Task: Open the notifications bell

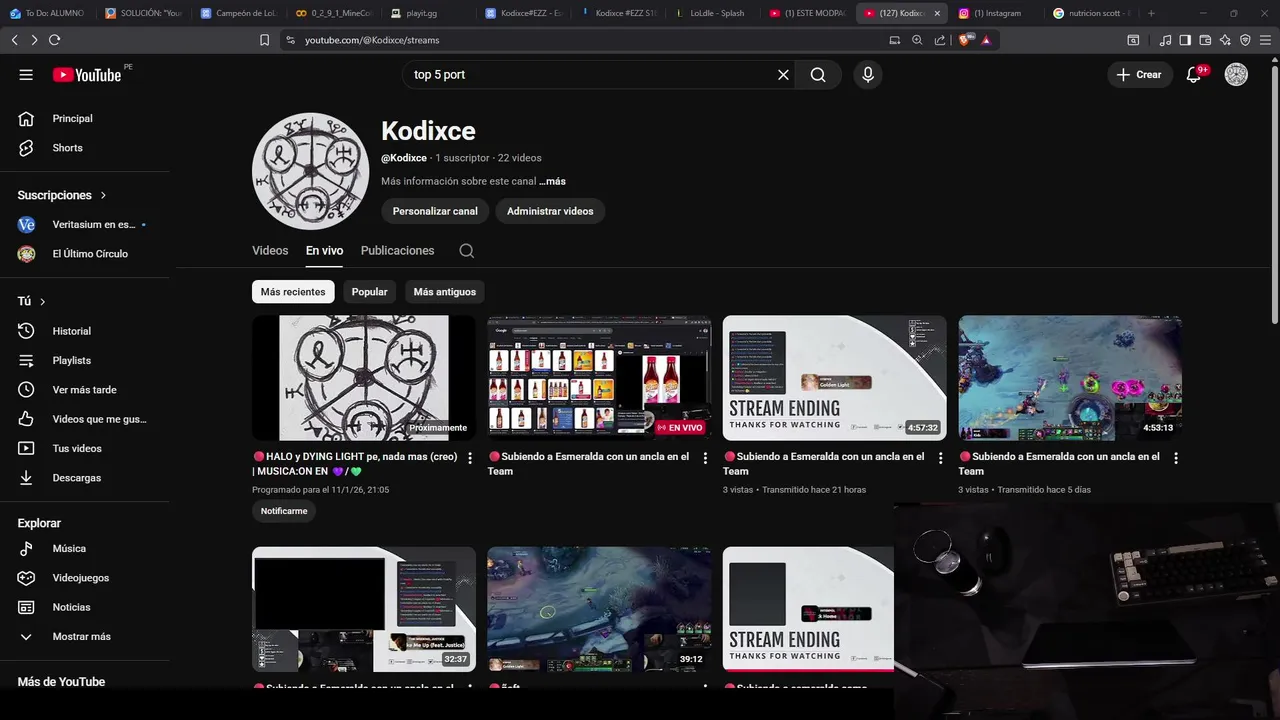Action: pos(1193,75)
